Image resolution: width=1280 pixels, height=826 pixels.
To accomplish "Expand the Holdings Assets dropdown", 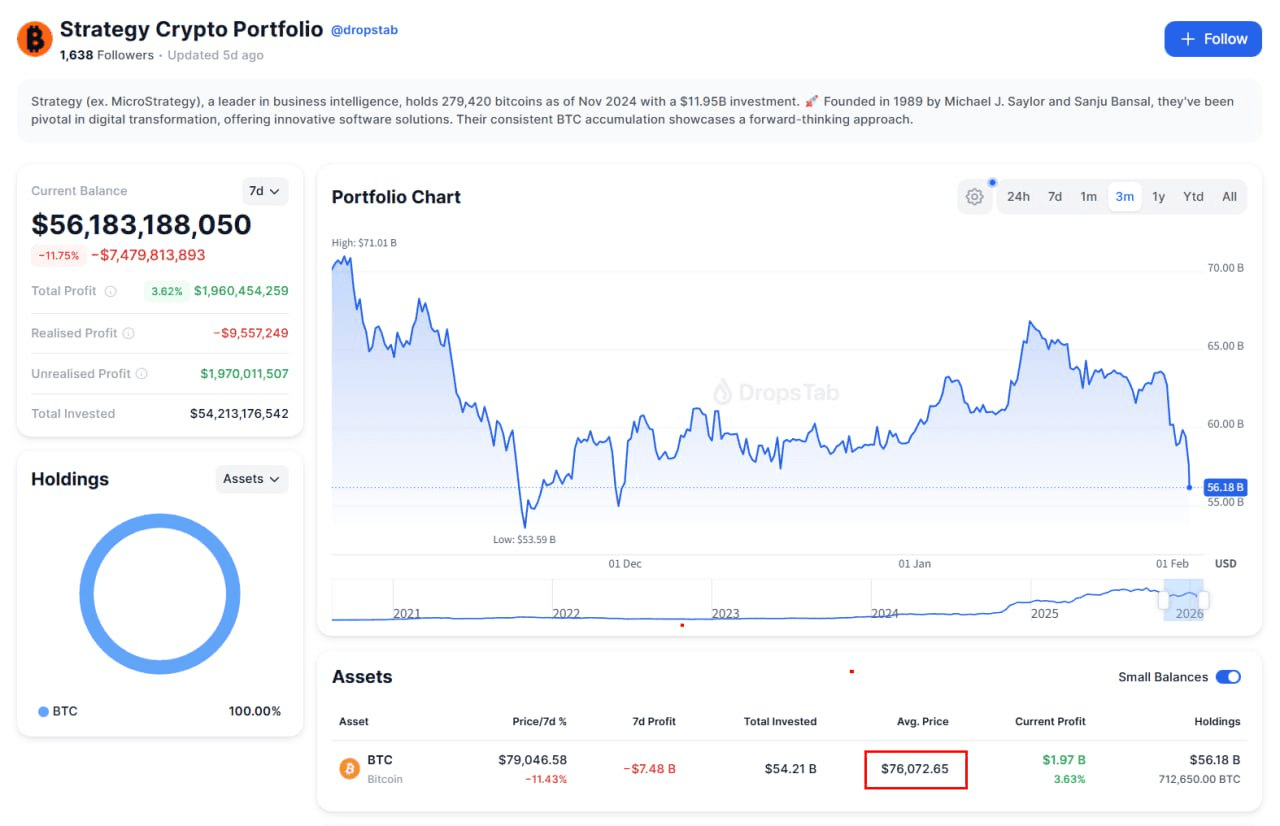I will (x=252, y=479).
